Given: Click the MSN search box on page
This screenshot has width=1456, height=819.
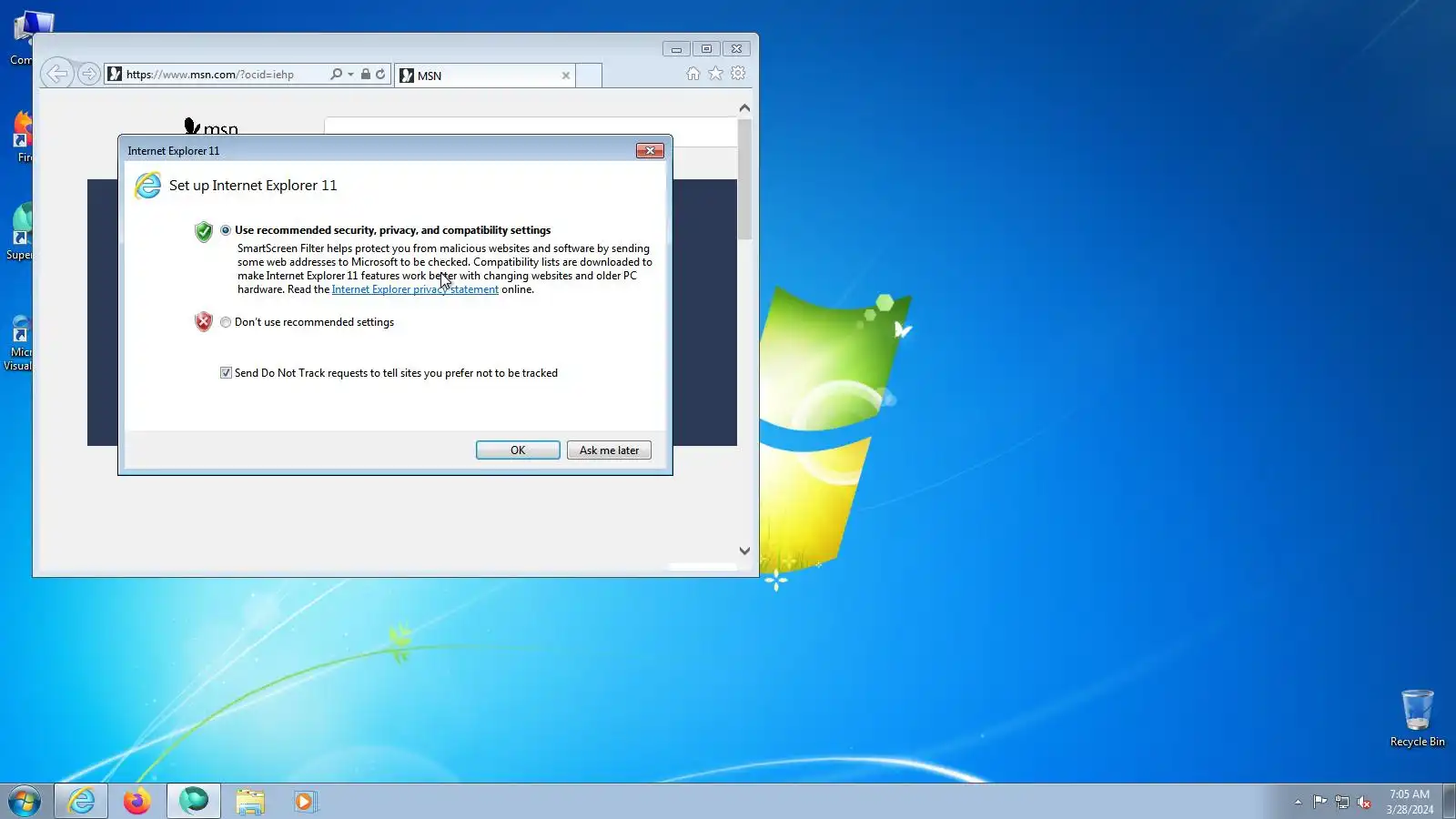Looking at the screenshot, I should click(531, 131).
